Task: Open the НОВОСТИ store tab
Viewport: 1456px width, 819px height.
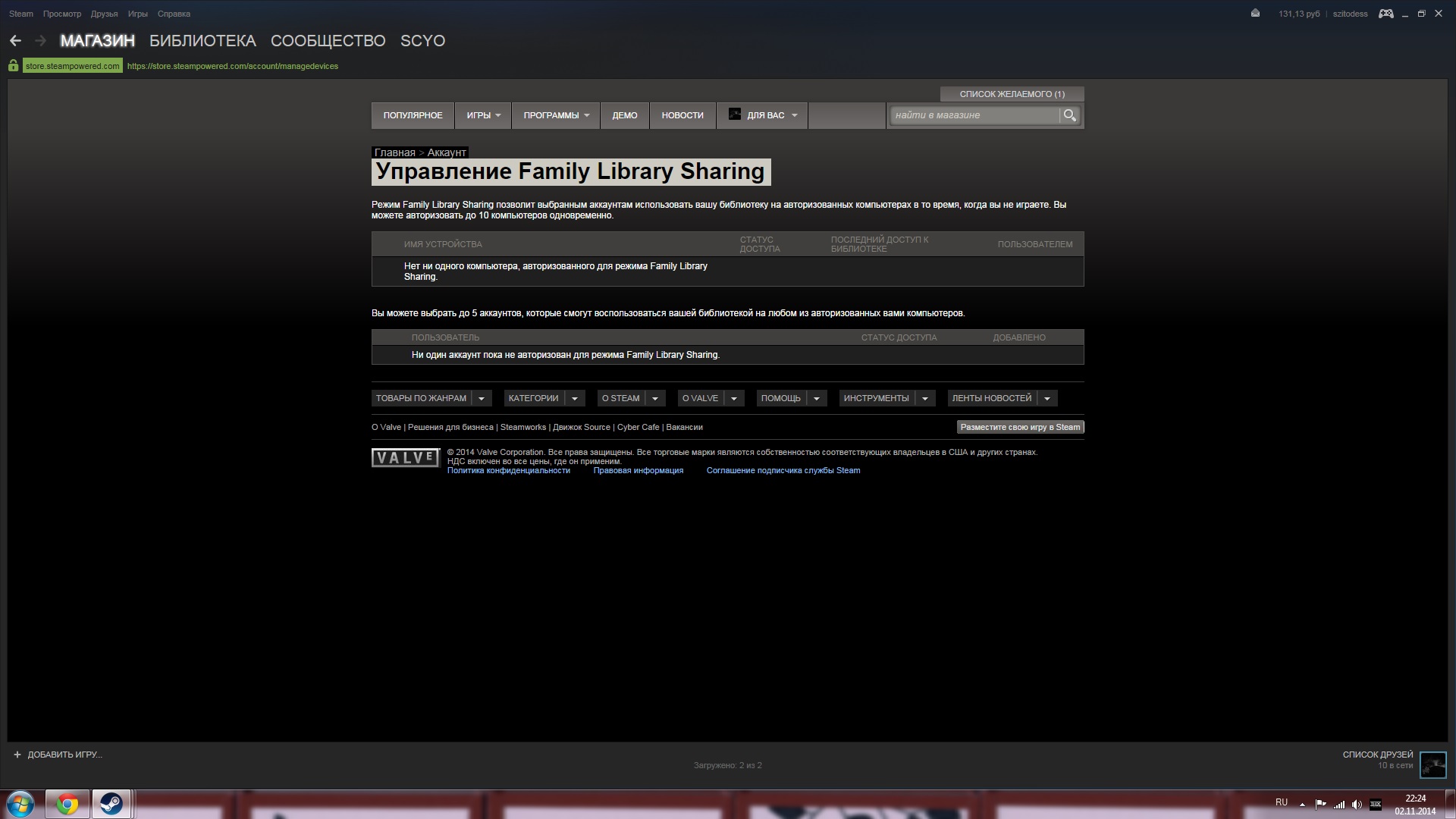Action: click(682, 115)
